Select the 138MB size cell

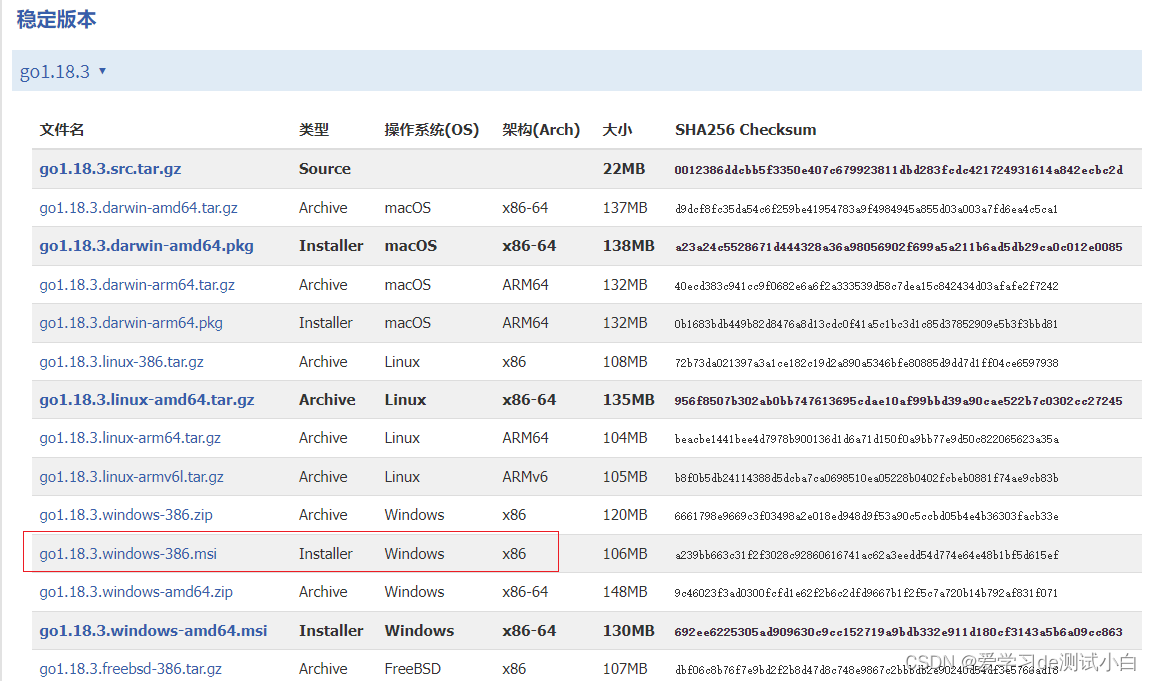pos(628,246)
